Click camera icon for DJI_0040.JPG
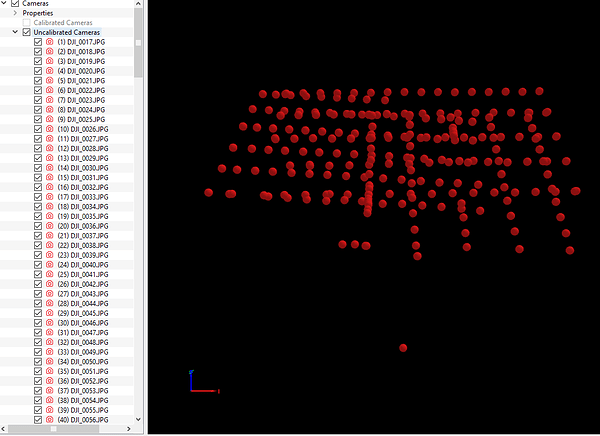Image resolution: width=600 pixels, height=436 pixels. click(x=49, y=265)
